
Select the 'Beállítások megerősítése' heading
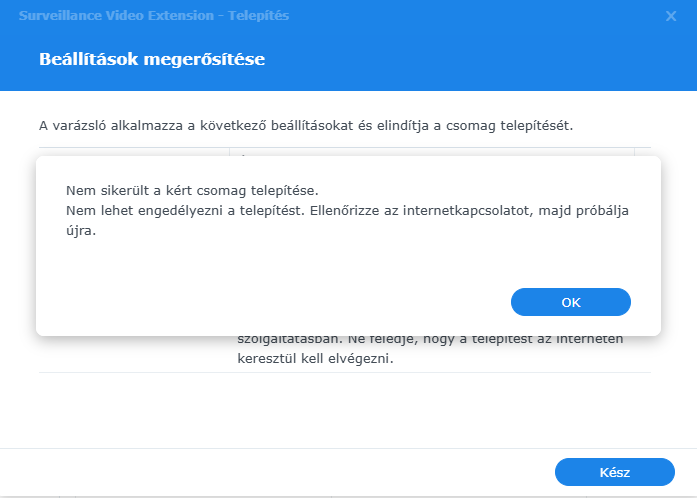tap(151, 59)
